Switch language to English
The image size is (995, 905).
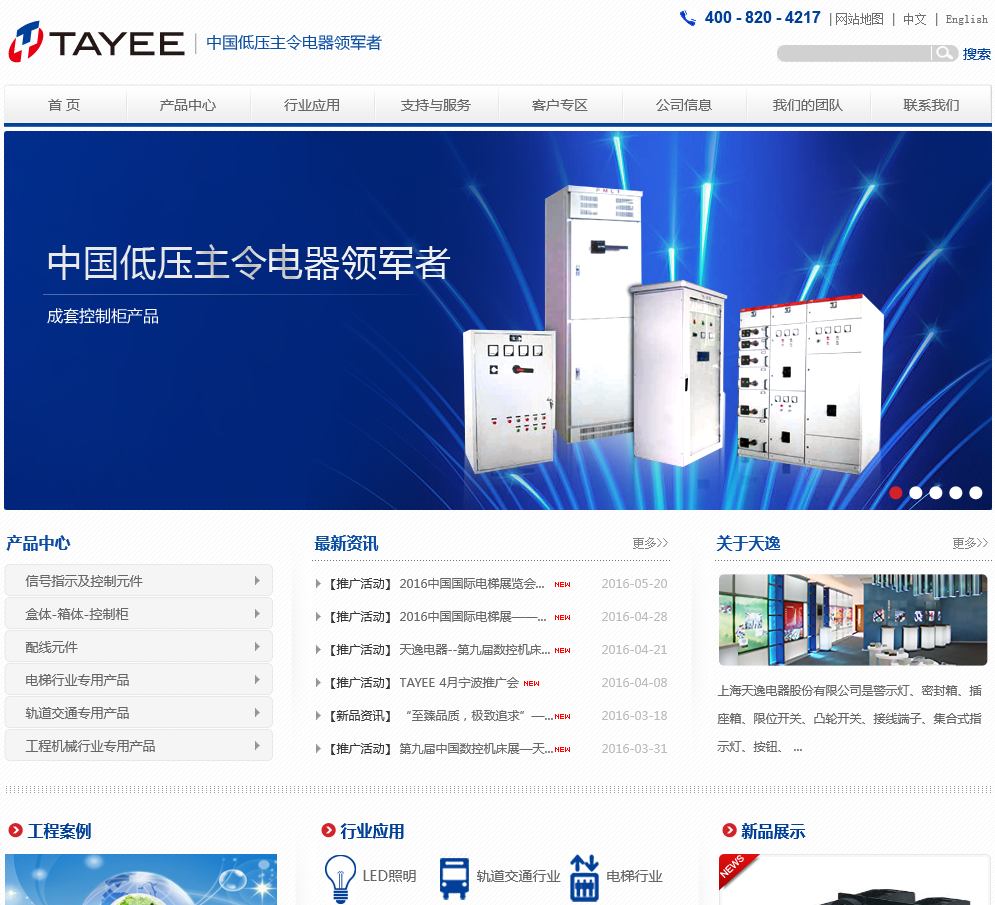pos(966,19)
